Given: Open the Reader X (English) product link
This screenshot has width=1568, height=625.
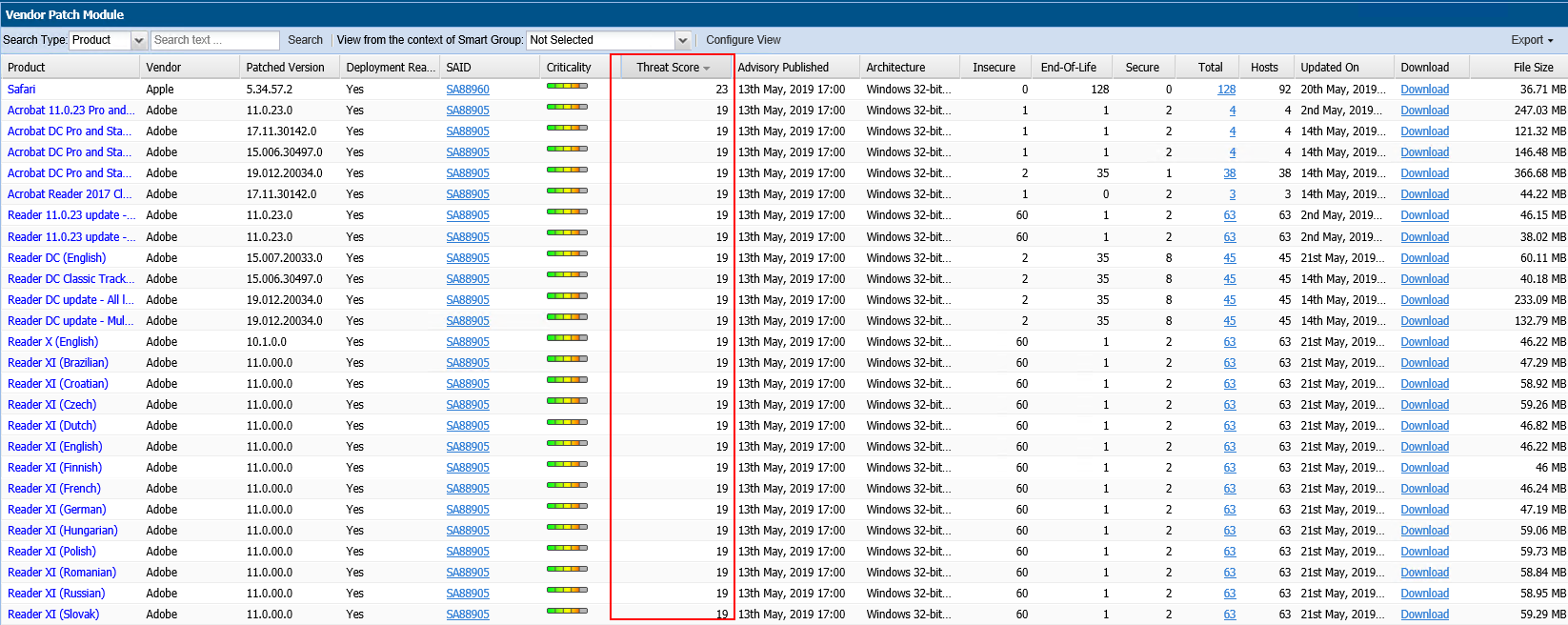Looking at the screenshot, I should coord(52,342).
